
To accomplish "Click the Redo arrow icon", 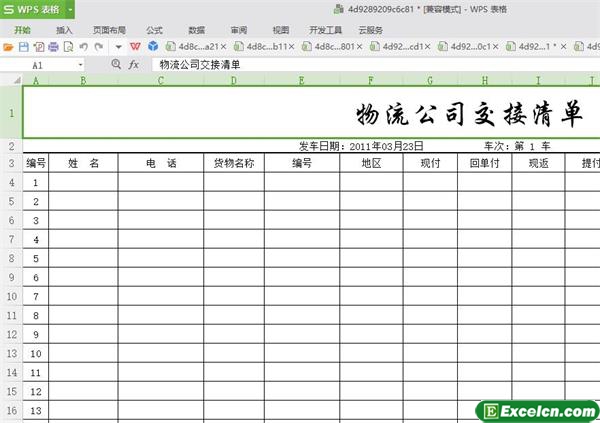I will click(98, 47).
